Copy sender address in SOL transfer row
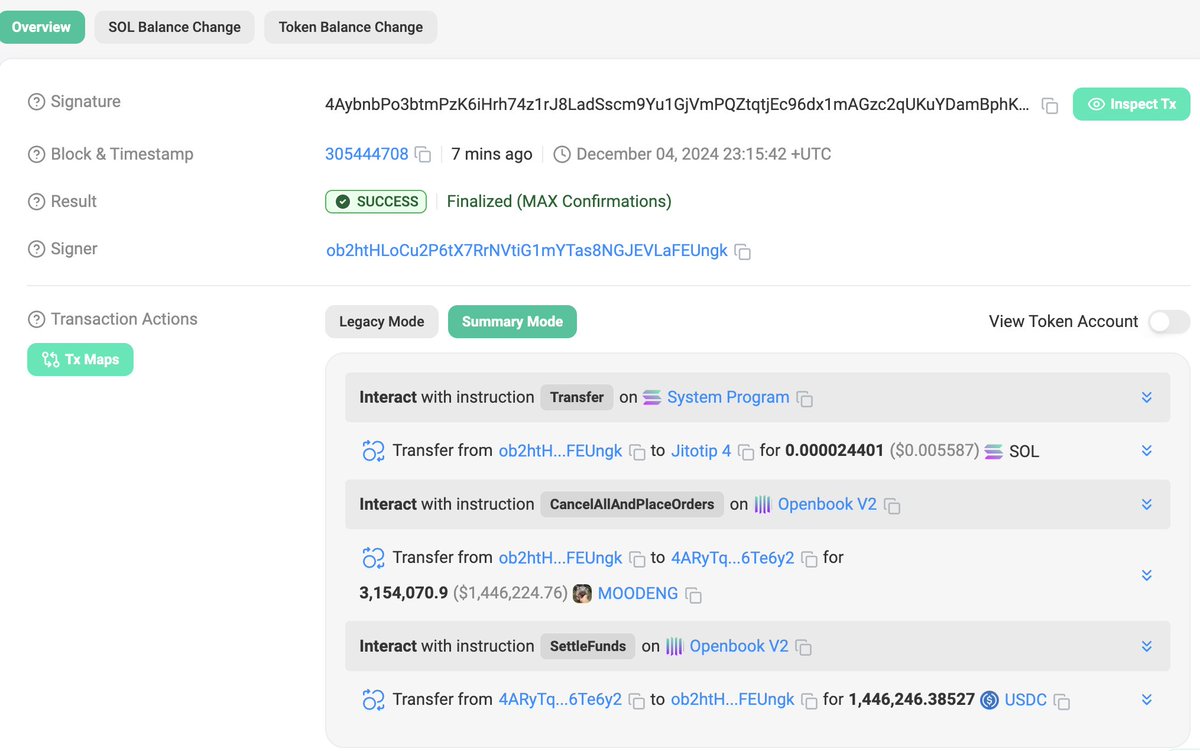The height and width of the screenshot is (751, 1200). click(637, 452)
